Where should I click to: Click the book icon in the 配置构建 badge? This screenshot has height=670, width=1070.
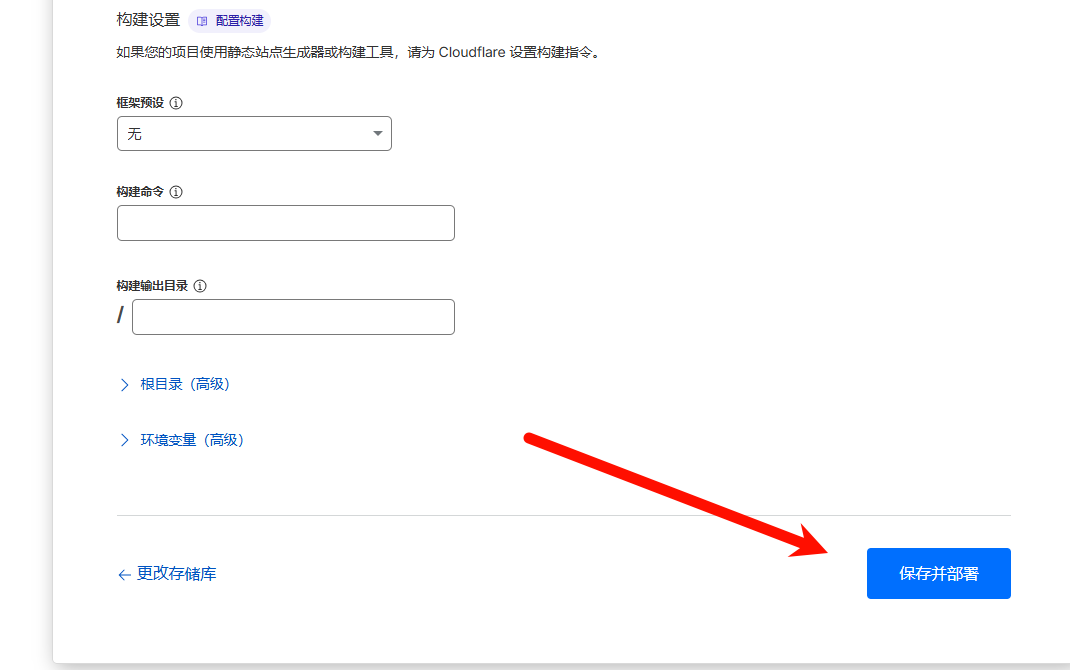coord(203,20)
